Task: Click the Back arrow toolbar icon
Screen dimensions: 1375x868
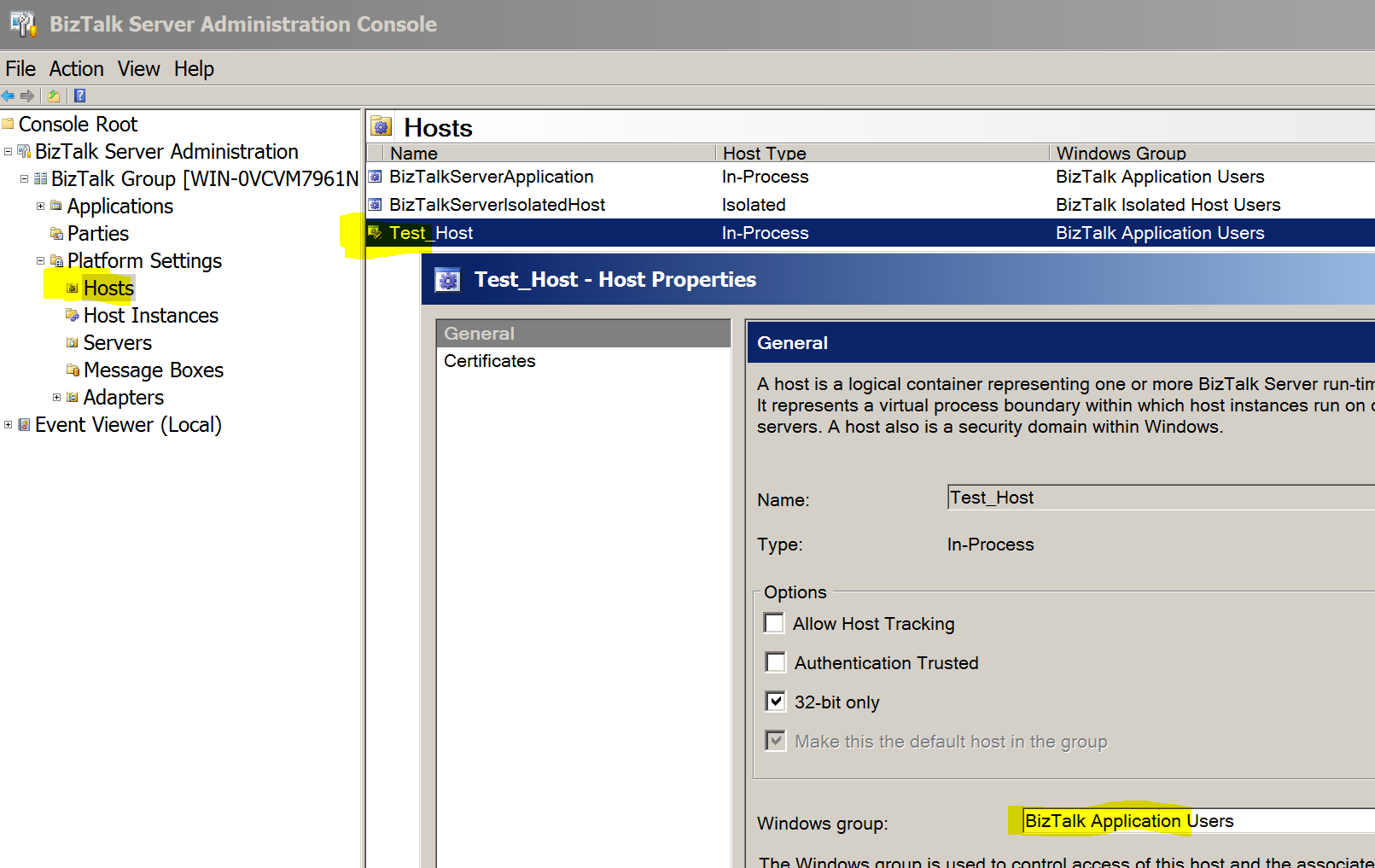Action: tap(9, 96)
